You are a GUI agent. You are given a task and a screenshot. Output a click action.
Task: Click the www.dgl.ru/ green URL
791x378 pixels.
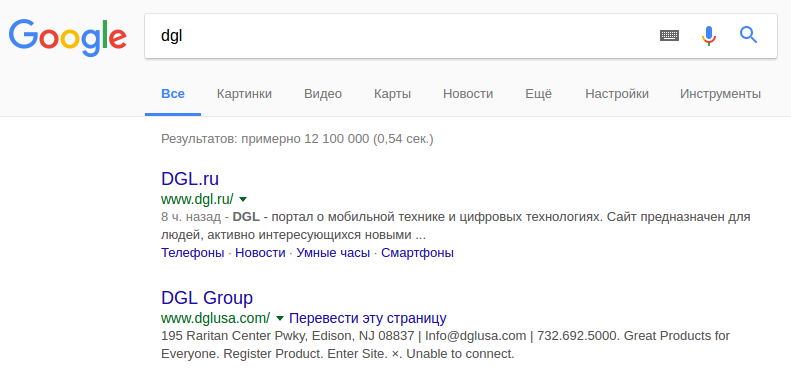197,199
